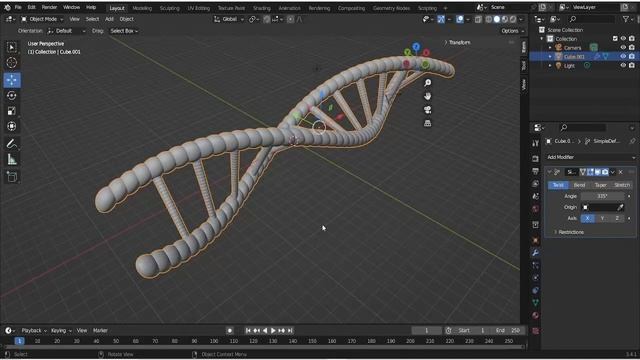Open the Options dropdown in viewport header

[x=512, y=31]
